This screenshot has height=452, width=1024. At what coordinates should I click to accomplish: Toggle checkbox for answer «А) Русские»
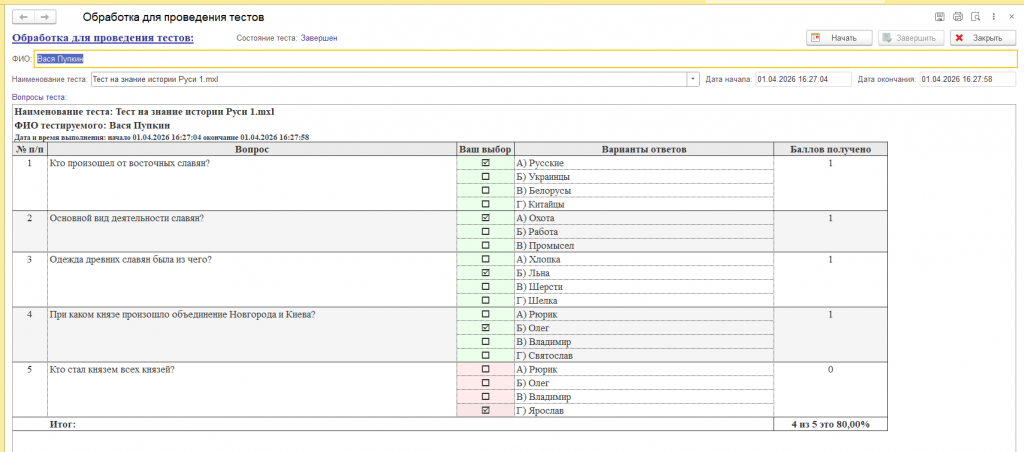pyautogui.click(x=485, y=163)
